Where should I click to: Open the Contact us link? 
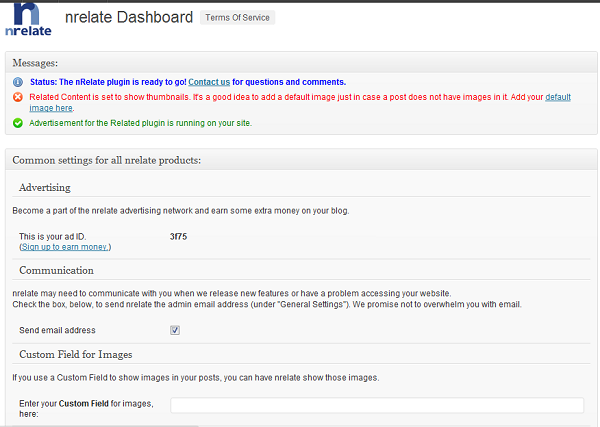point(209,82)
